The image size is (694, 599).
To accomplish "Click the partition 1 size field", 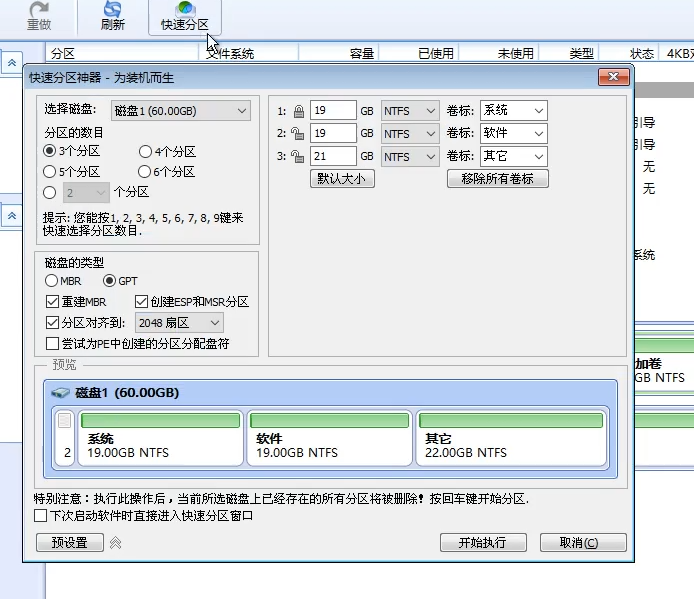I will click(333, 110).
